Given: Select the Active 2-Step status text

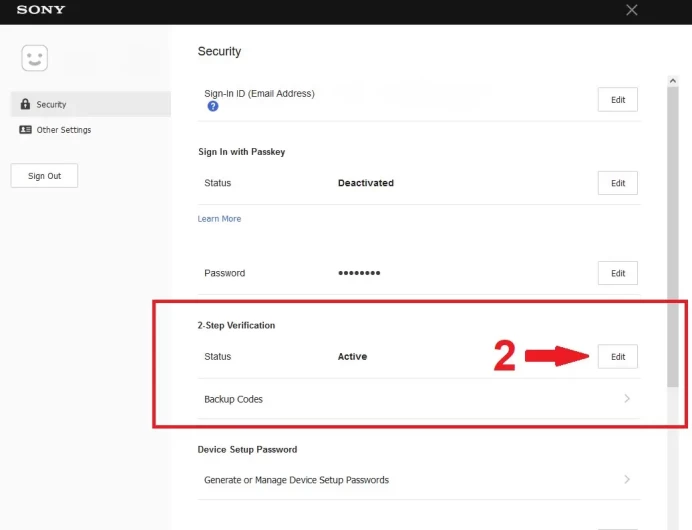Looking at the screenshot, I should pyautogui.click(x=352, y=357).
